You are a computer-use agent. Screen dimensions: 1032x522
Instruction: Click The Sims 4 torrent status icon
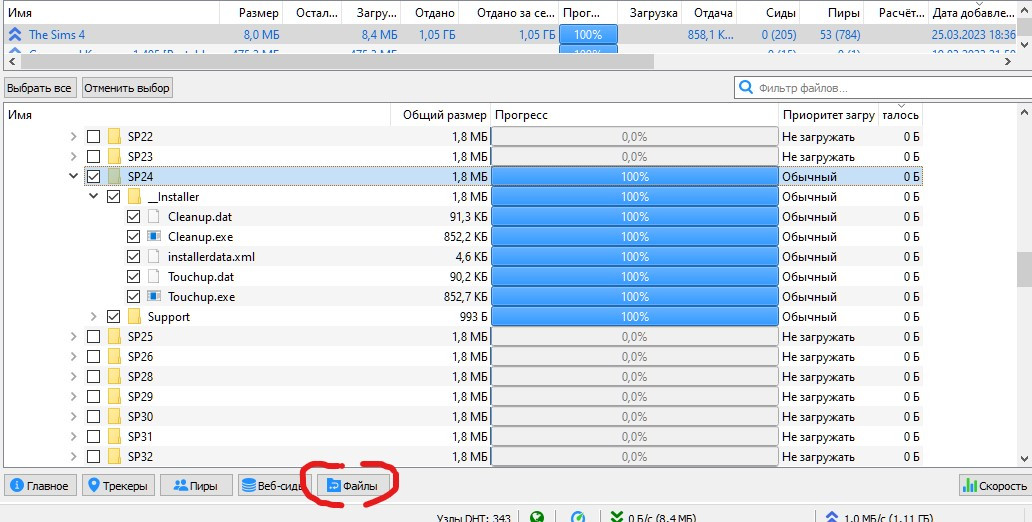pyautogui.click(x=14, y=34)
